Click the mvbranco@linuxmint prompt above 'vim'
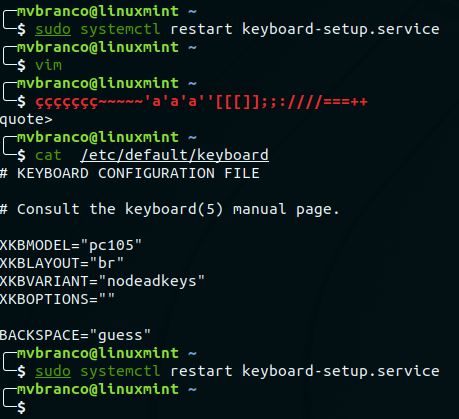Image resolution: width=459 pixels, height=419 pixels. (x=98, y=47)
